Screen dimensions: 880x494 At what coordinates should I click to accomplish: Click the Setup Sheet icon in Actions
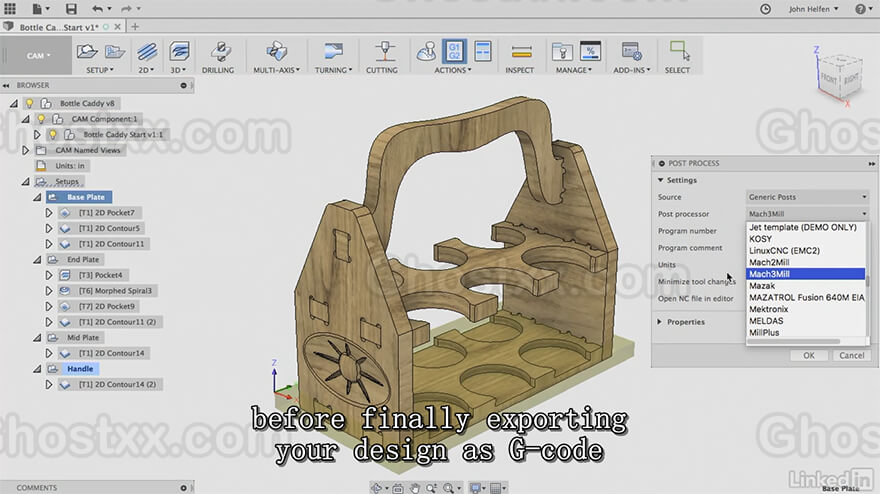click(482, 52)
